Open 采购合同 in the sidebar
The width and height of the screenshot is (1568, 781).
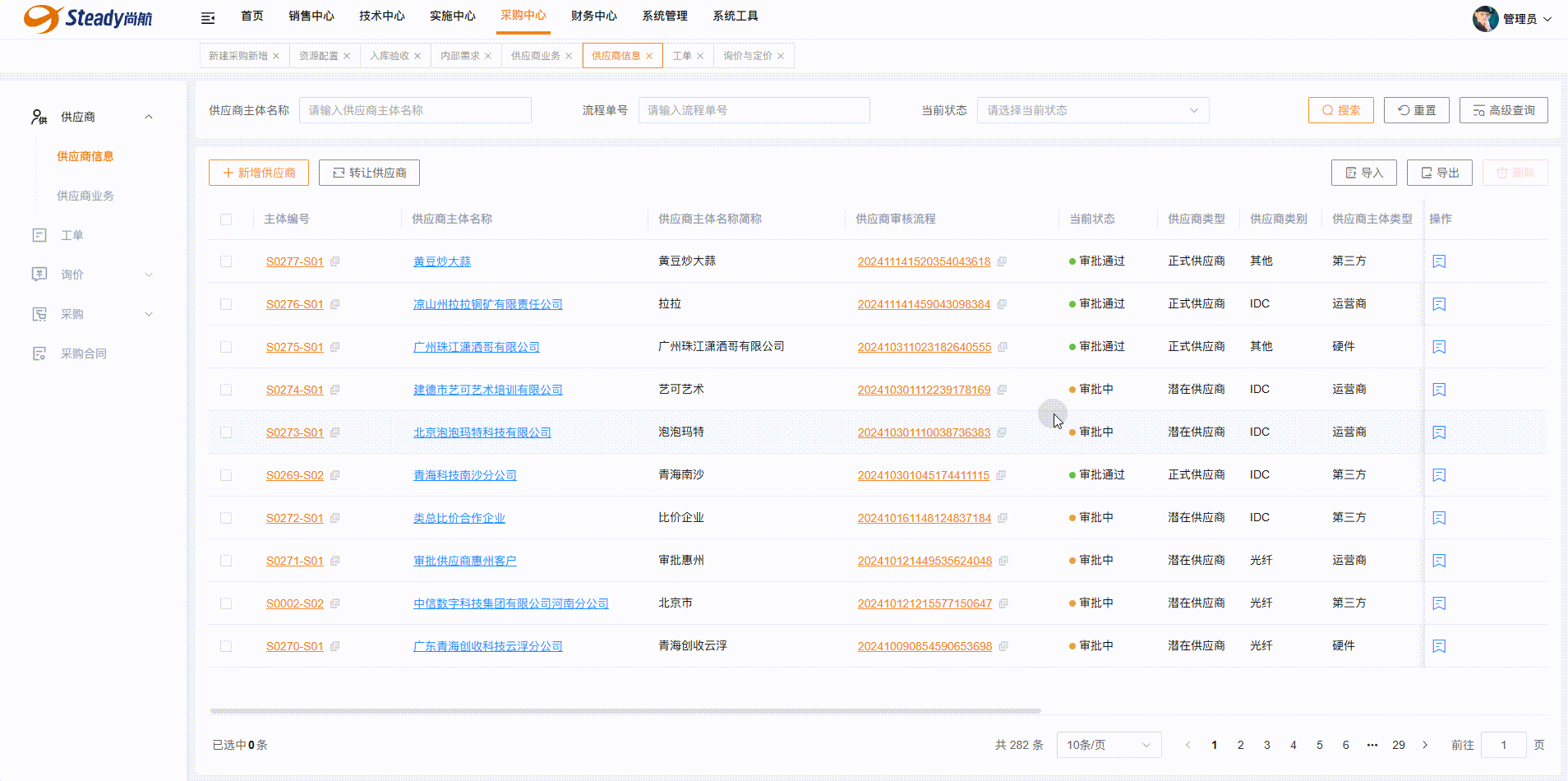click(x=83, y=354)
